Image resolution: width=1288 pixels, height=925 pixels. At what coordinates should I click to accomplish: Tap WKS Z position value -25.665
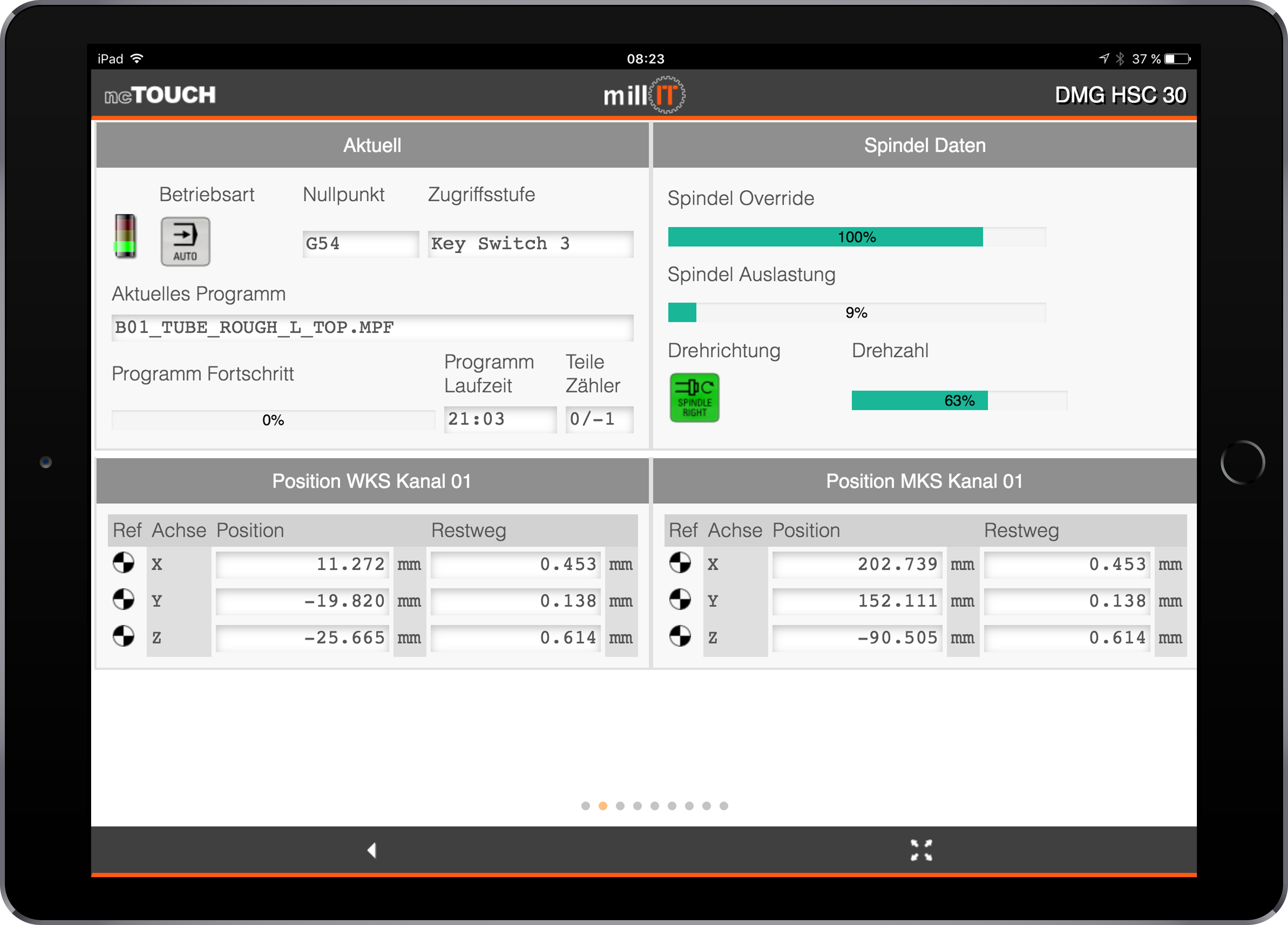[303, 638]
